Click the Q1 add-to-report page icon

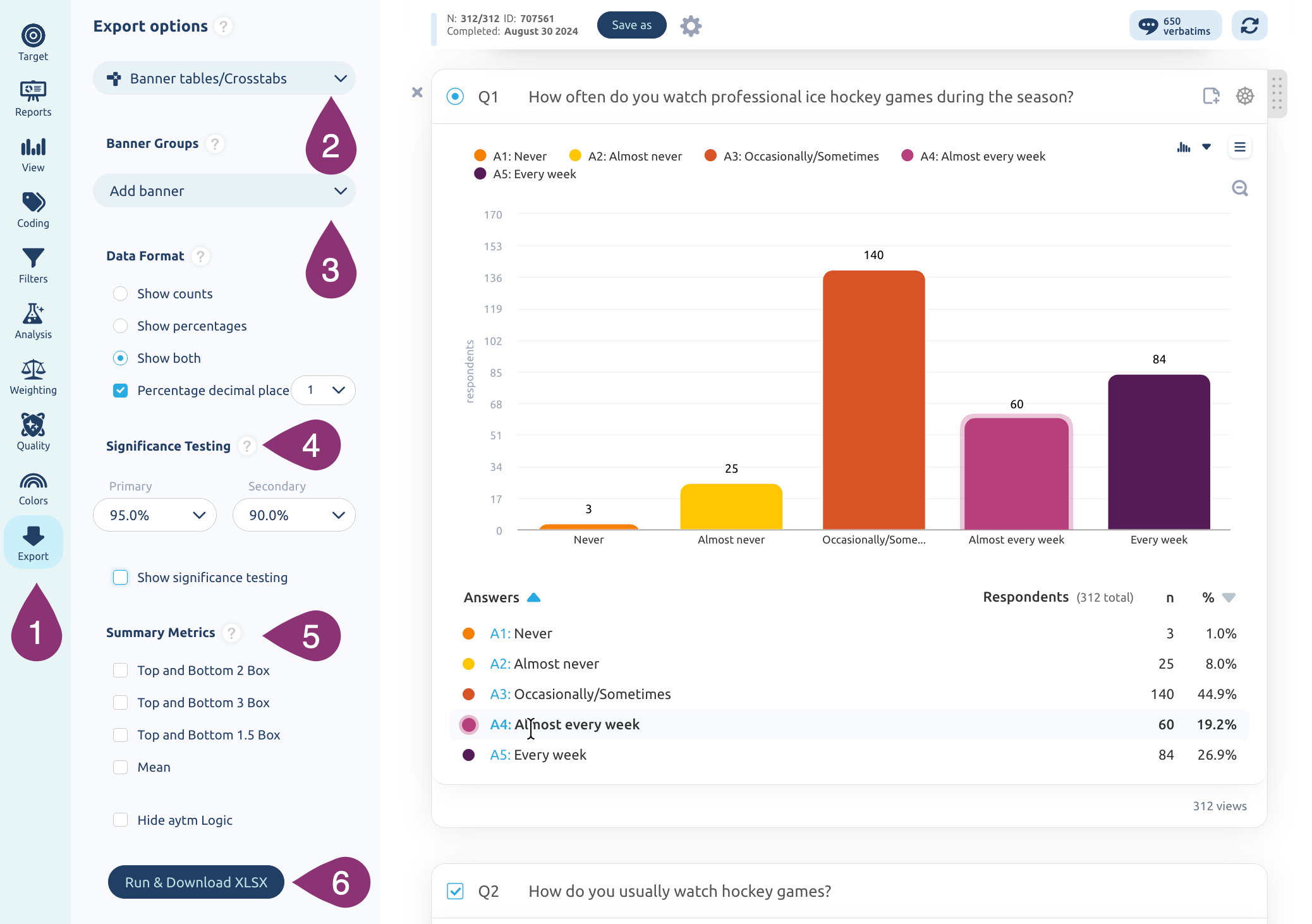[1210, 96]
